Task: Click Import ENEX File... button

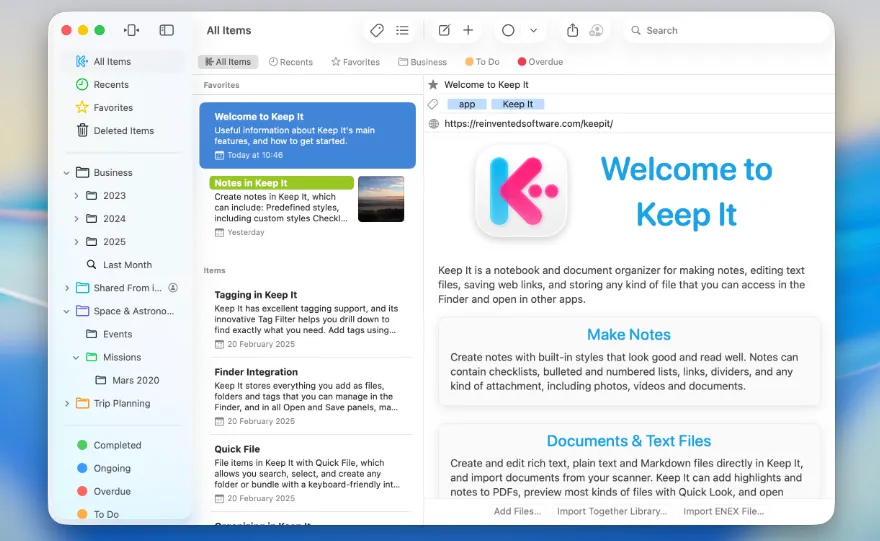Action: (723, 511)
